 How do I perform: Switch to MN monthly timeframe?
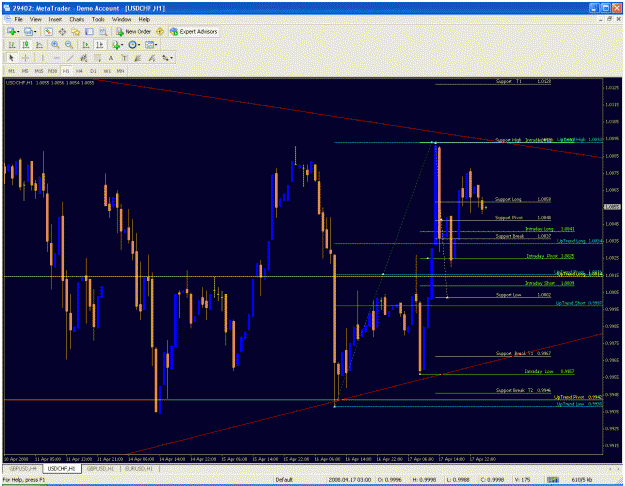pos(120,71)
